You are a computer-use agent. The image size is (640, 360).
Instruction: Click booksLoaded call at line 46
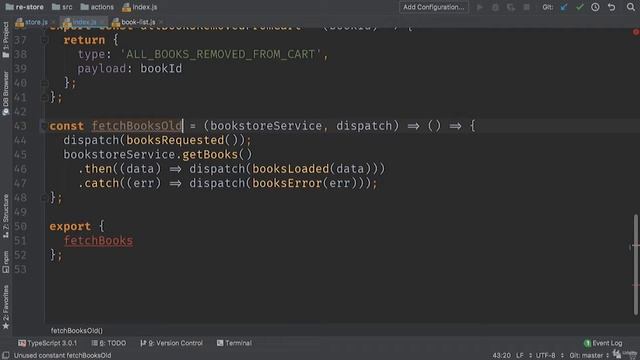tap(290, 169)
